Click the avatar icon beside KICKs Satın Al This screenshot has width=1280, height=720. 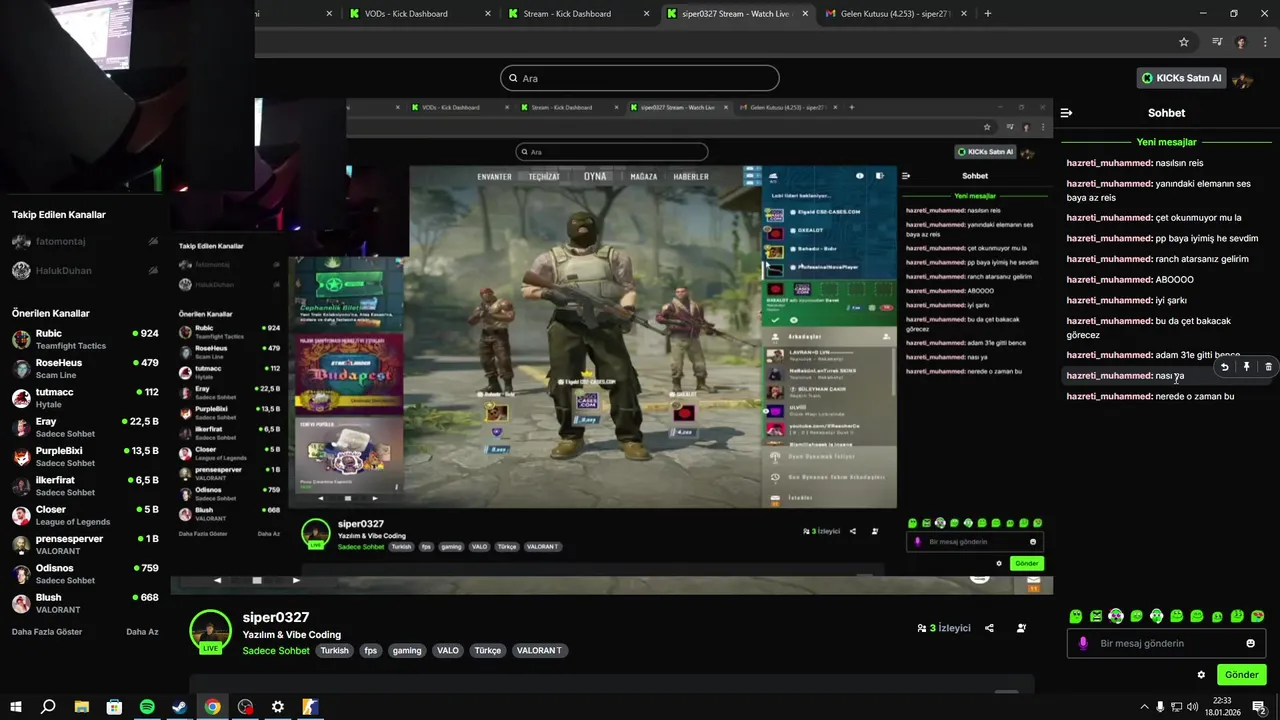click(x=1243, y=80)
